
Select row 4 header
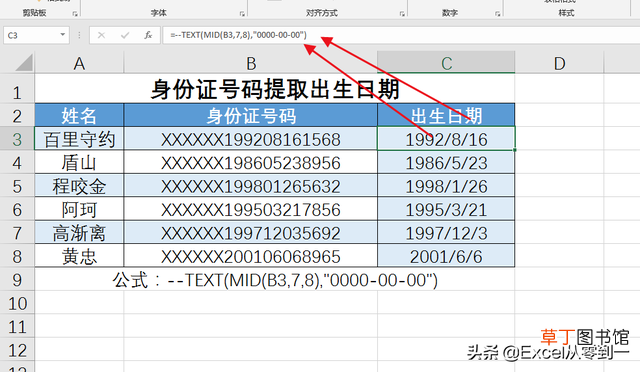[17, 163]
